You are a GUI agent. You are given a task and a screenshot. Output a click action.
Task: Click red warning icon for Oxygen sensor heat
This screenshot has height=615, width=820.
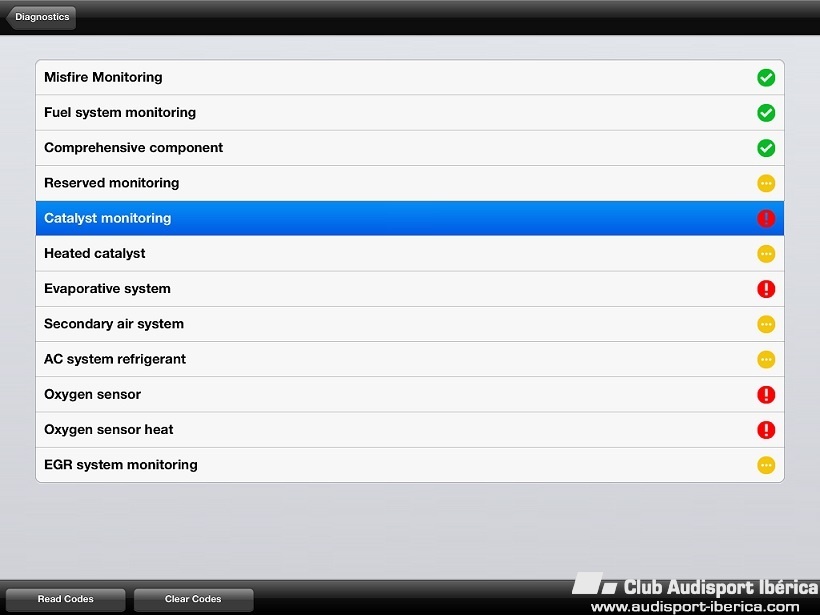click(766, 430)
